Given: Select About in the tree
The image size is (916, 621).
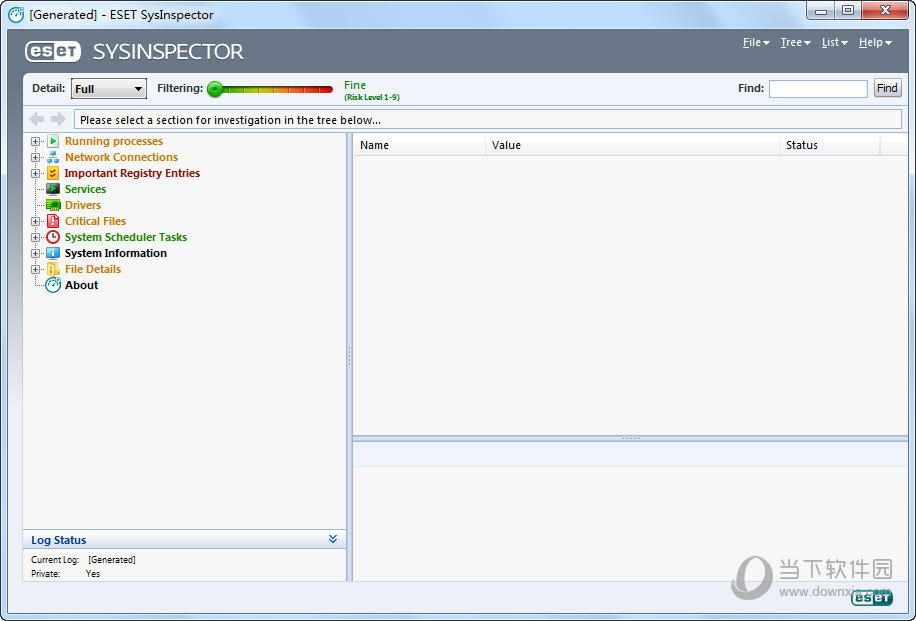Looking at the screenshot, I should (x=82, y=285).
